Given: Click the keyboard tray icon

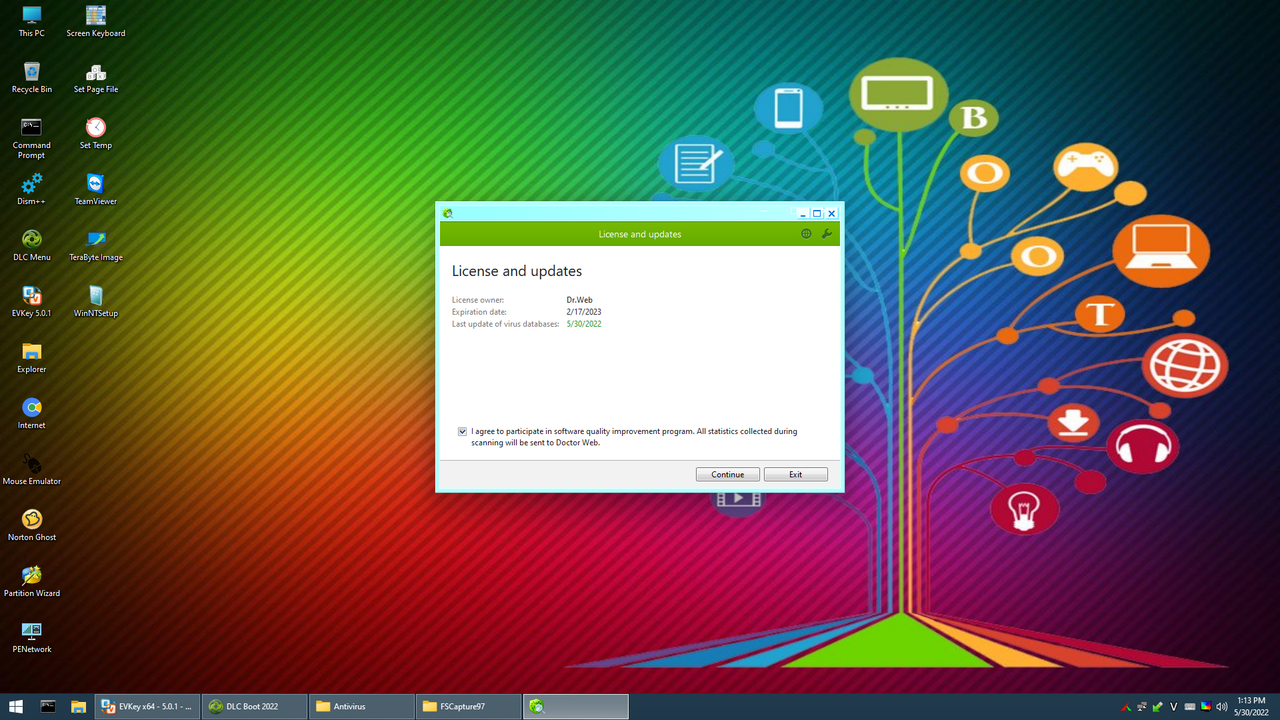Looking at the screenshot, I should (1190, 707).
